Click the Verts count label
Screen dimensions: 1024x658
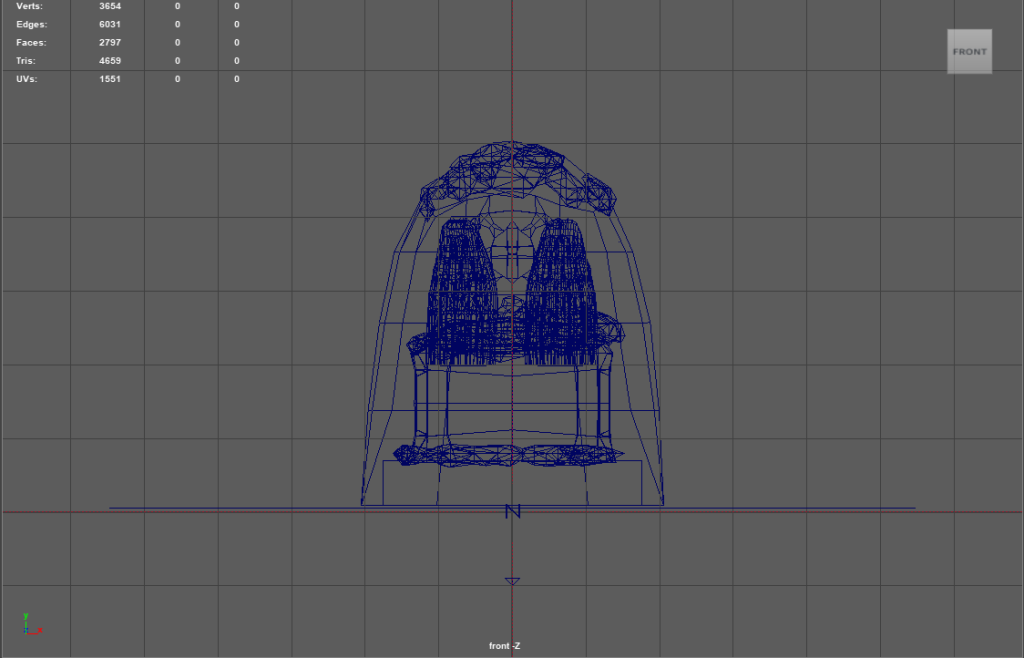pos(30,6)
